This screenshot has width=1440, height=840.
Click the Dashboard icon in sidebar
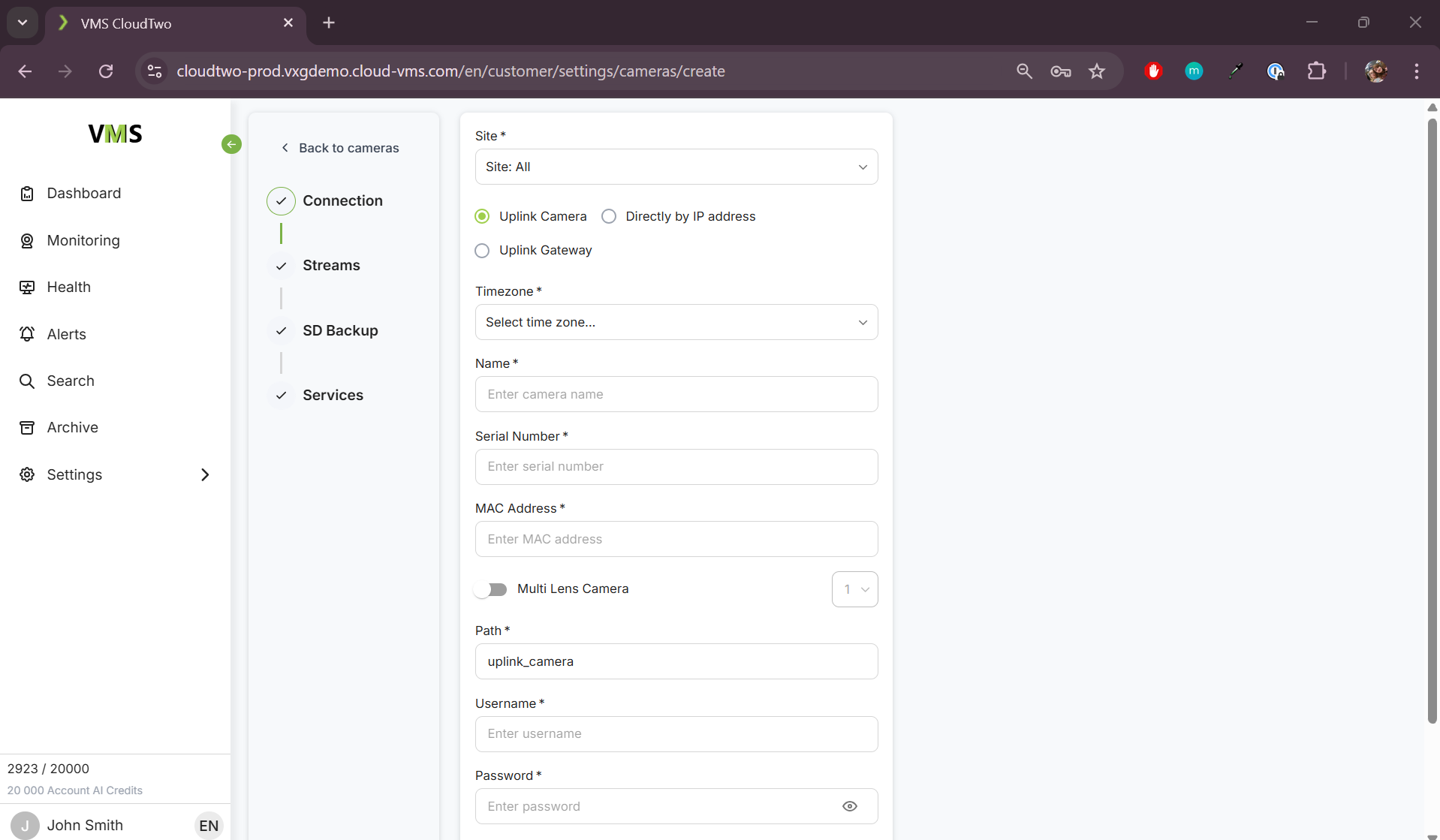[x=27, y=194]
